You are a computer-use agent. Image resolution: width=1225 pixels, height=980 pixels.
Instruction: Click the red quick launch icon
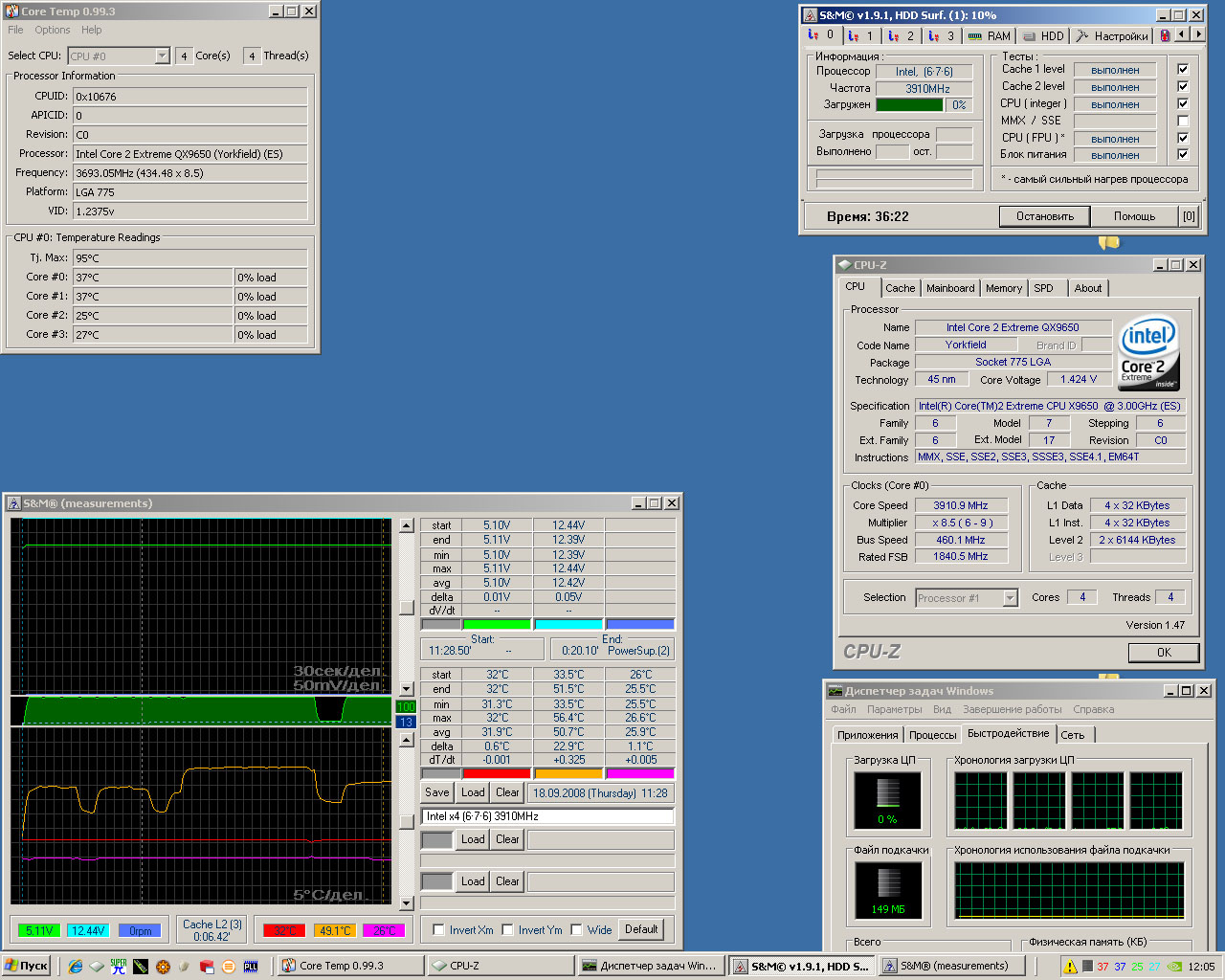[x=207, y=967]
